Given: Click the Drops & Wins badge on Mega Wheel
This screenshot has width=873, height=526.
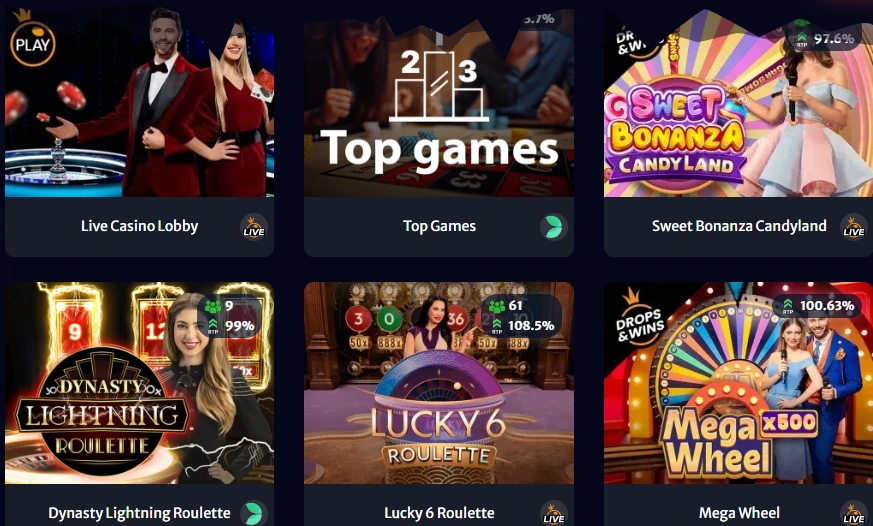Looking at the screenshot, I should click(639, 317).
